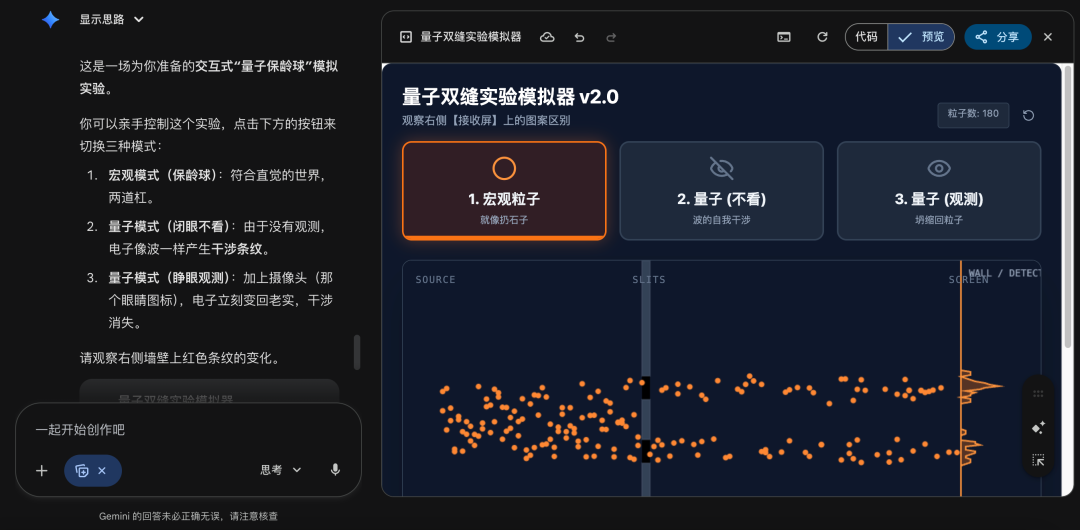Screen dimensions: 1080x530
Task: Click the cloud saved status icon
Action: coord(547,37)
